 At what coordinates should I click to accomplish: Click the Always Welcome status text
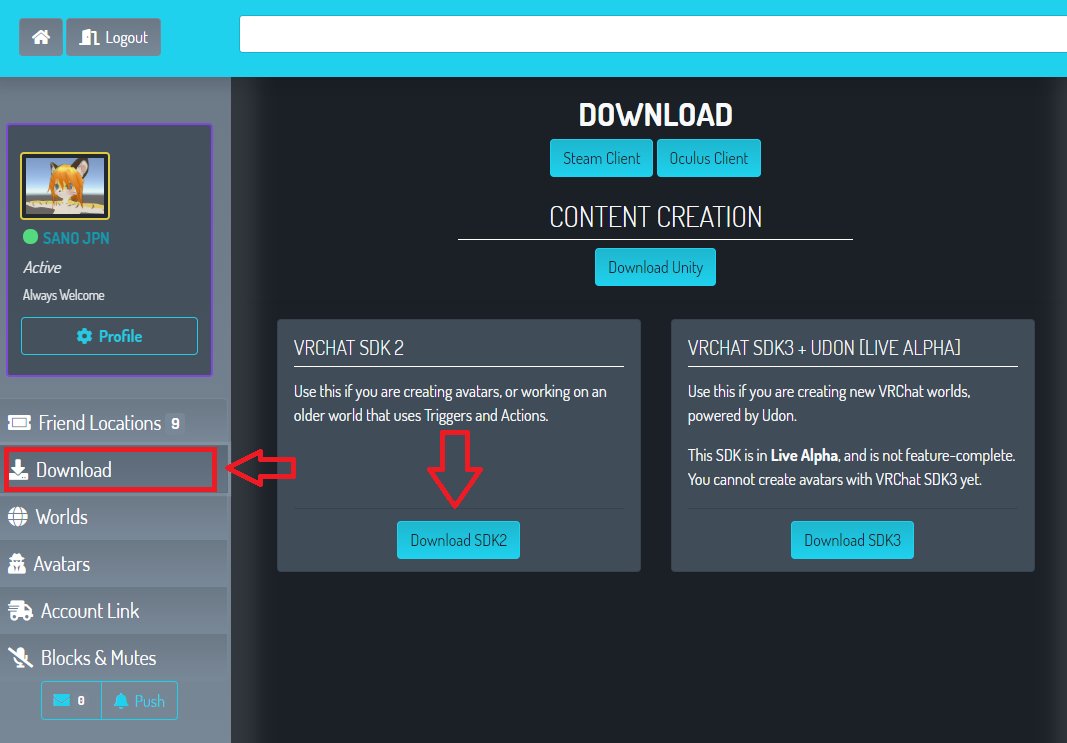point(64,295)
